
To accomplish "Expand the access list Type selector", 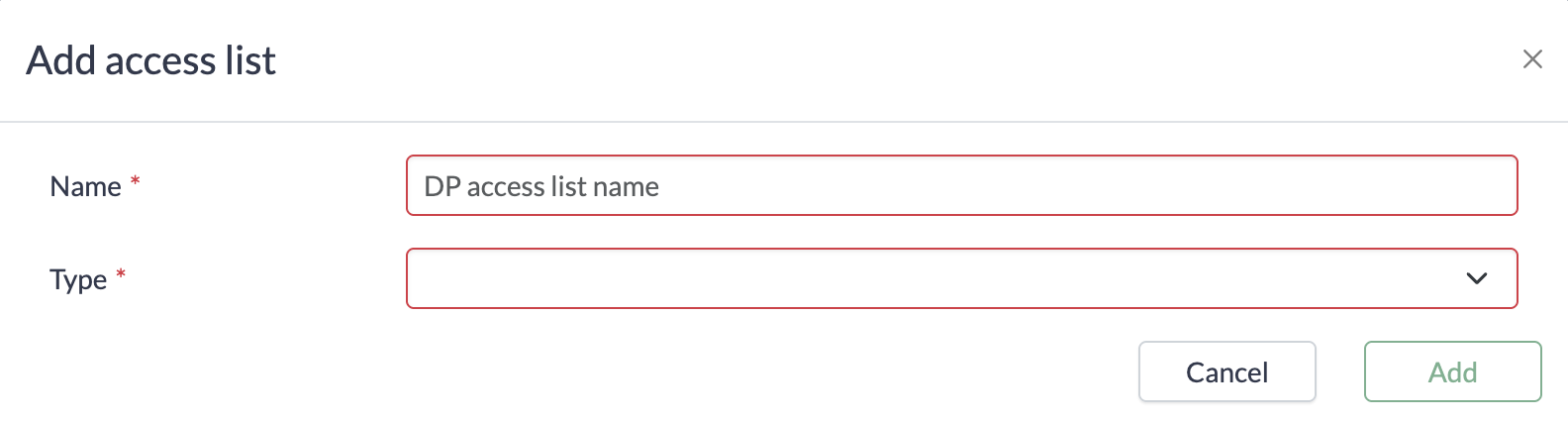I will point(960,278).
